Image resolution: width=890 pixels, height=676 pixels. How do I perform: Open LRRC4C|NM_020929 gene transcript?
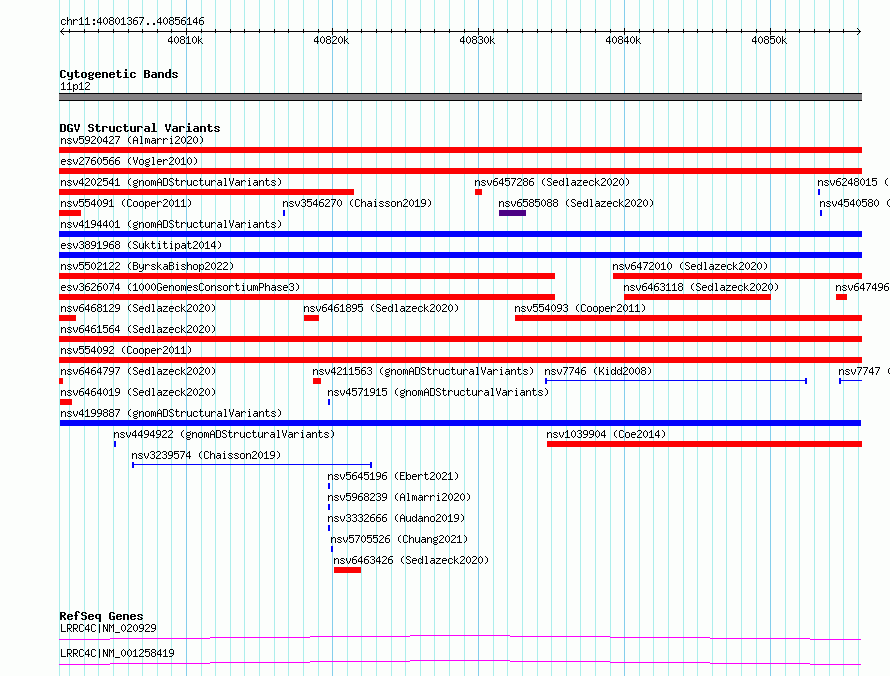tap(108, 628)
